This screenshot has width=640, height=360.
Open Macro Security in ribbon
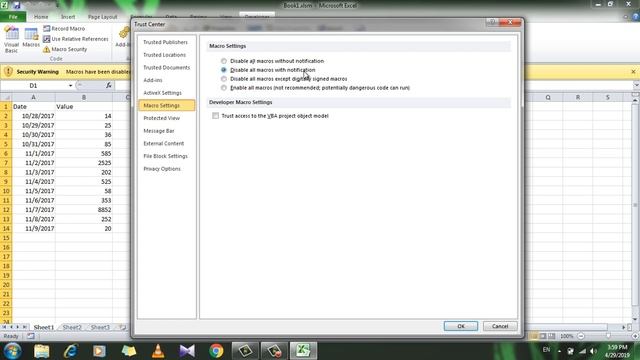[65, 49]
